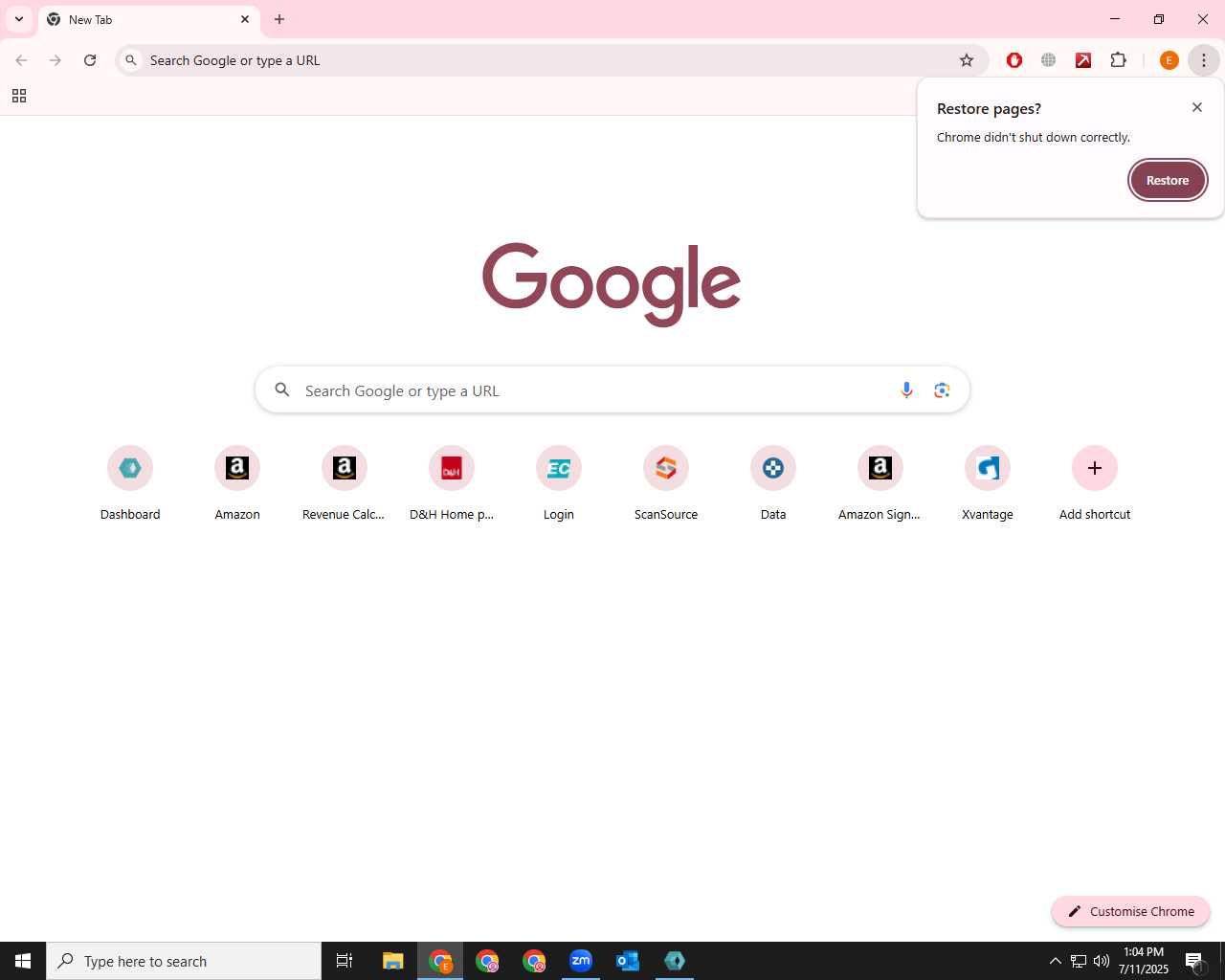The image size is (1225, 980).
Task: Open Chrome's three-dot menu
Action: [1204, 60]
